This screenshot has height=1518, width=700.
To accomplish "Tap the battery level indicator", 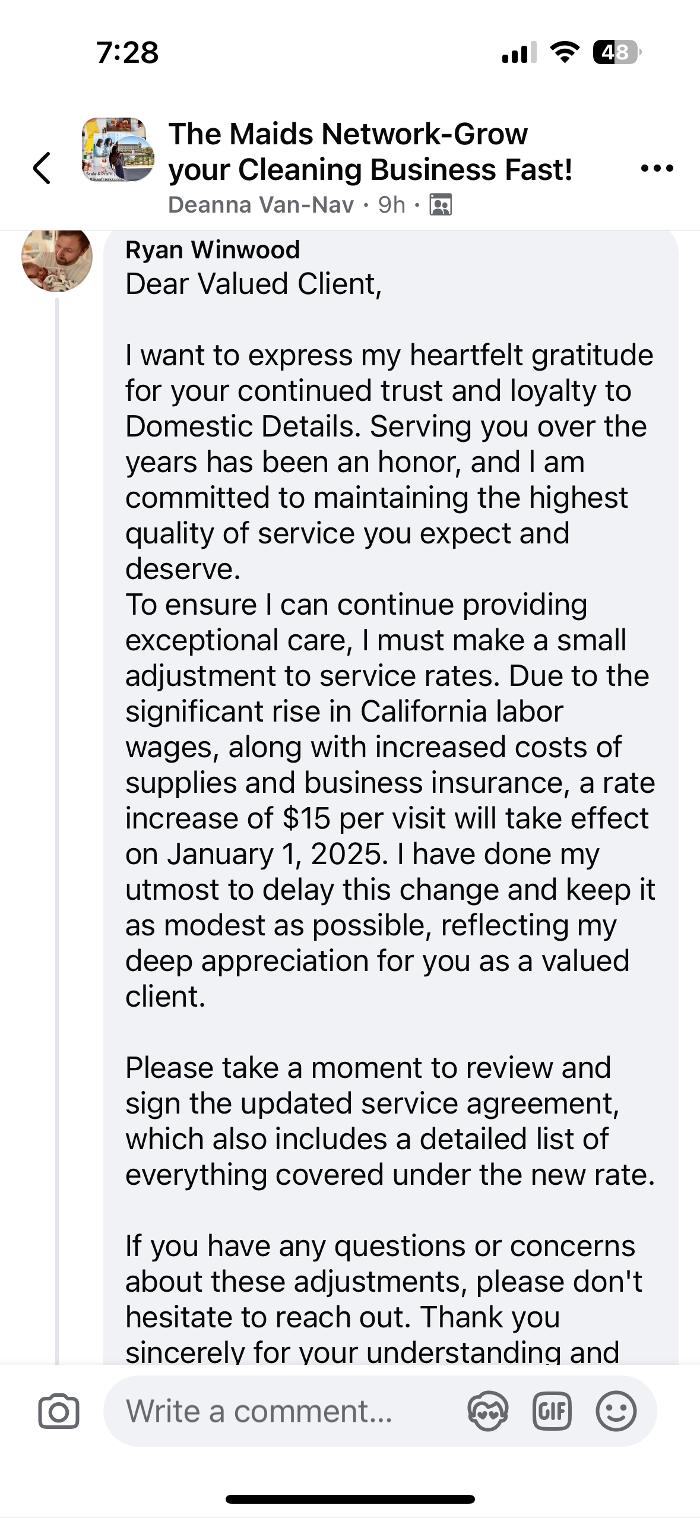I will (617, 52).
